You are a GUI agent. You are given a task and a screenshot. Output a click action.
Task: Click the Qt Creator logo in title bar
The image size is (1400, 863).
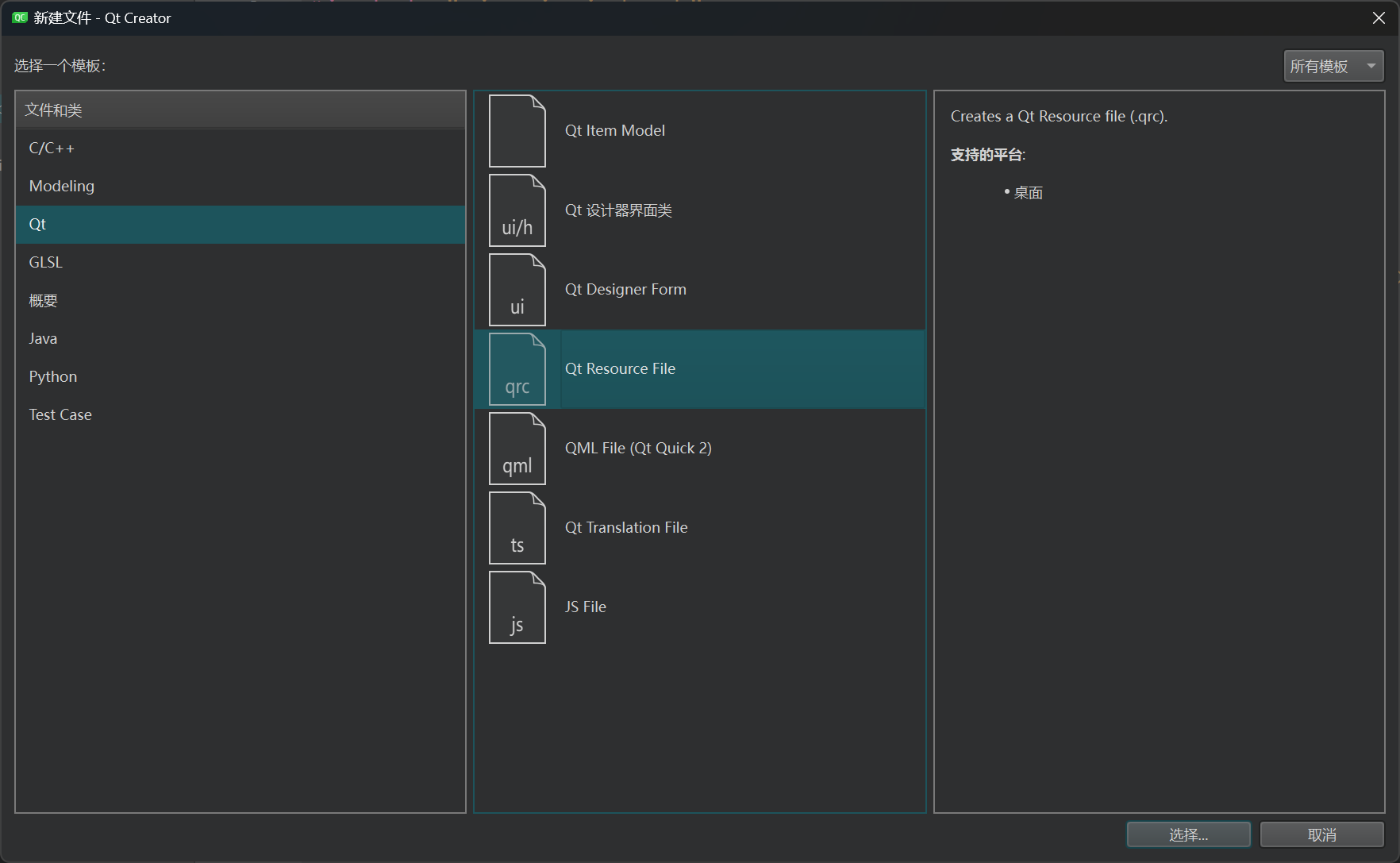tap(20, 17)
